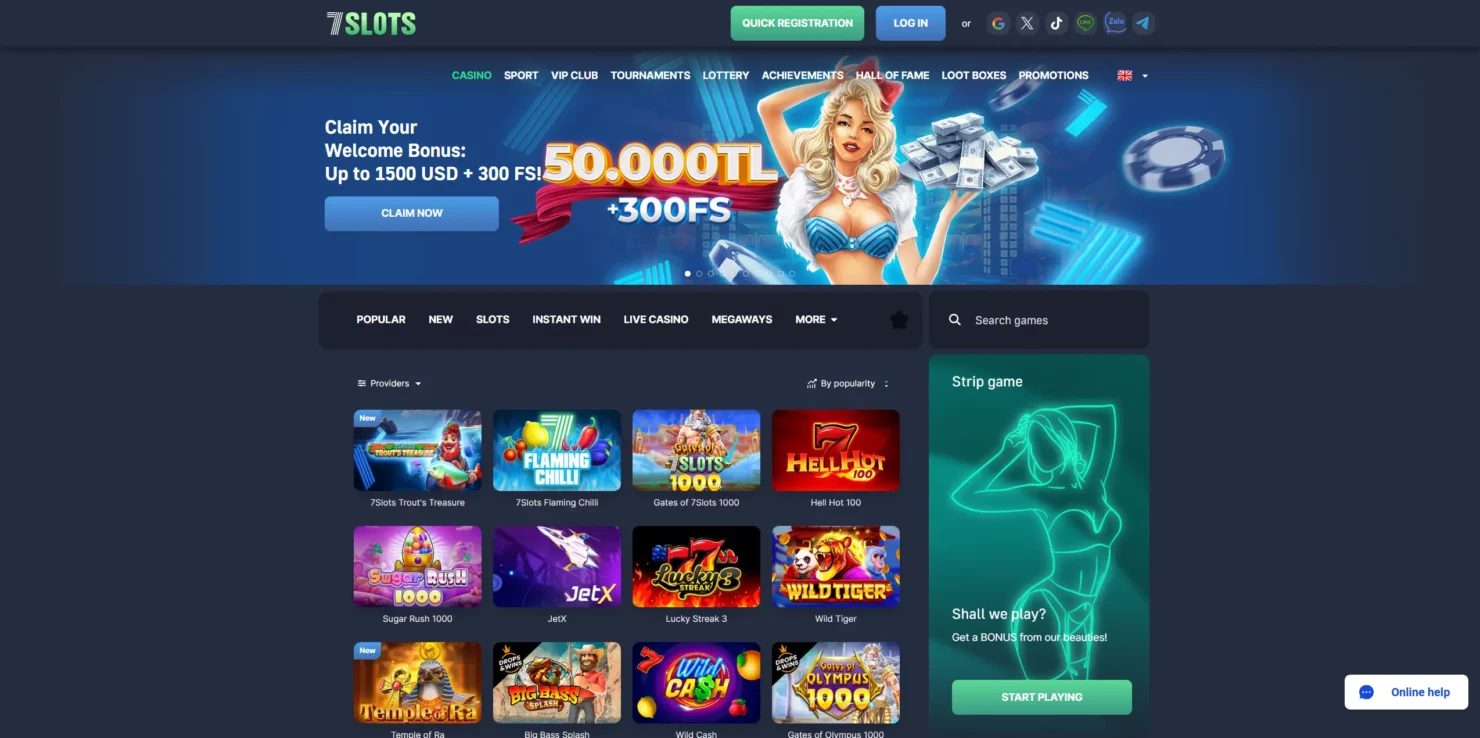Open the TOURNAMENTS menu item

(x=650, y=75)
